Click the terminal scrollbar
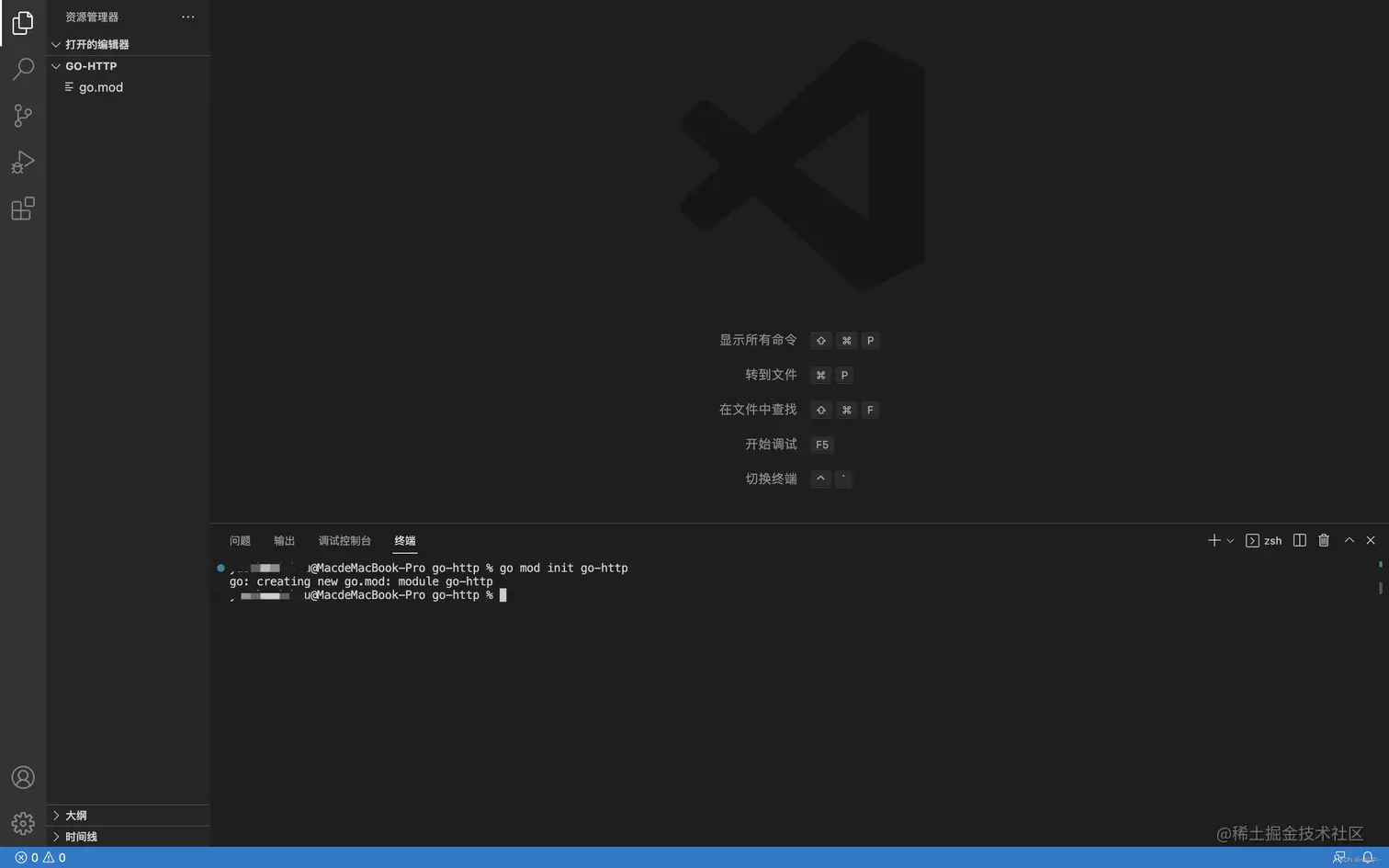1389x868 pixels. [1380, 588]
